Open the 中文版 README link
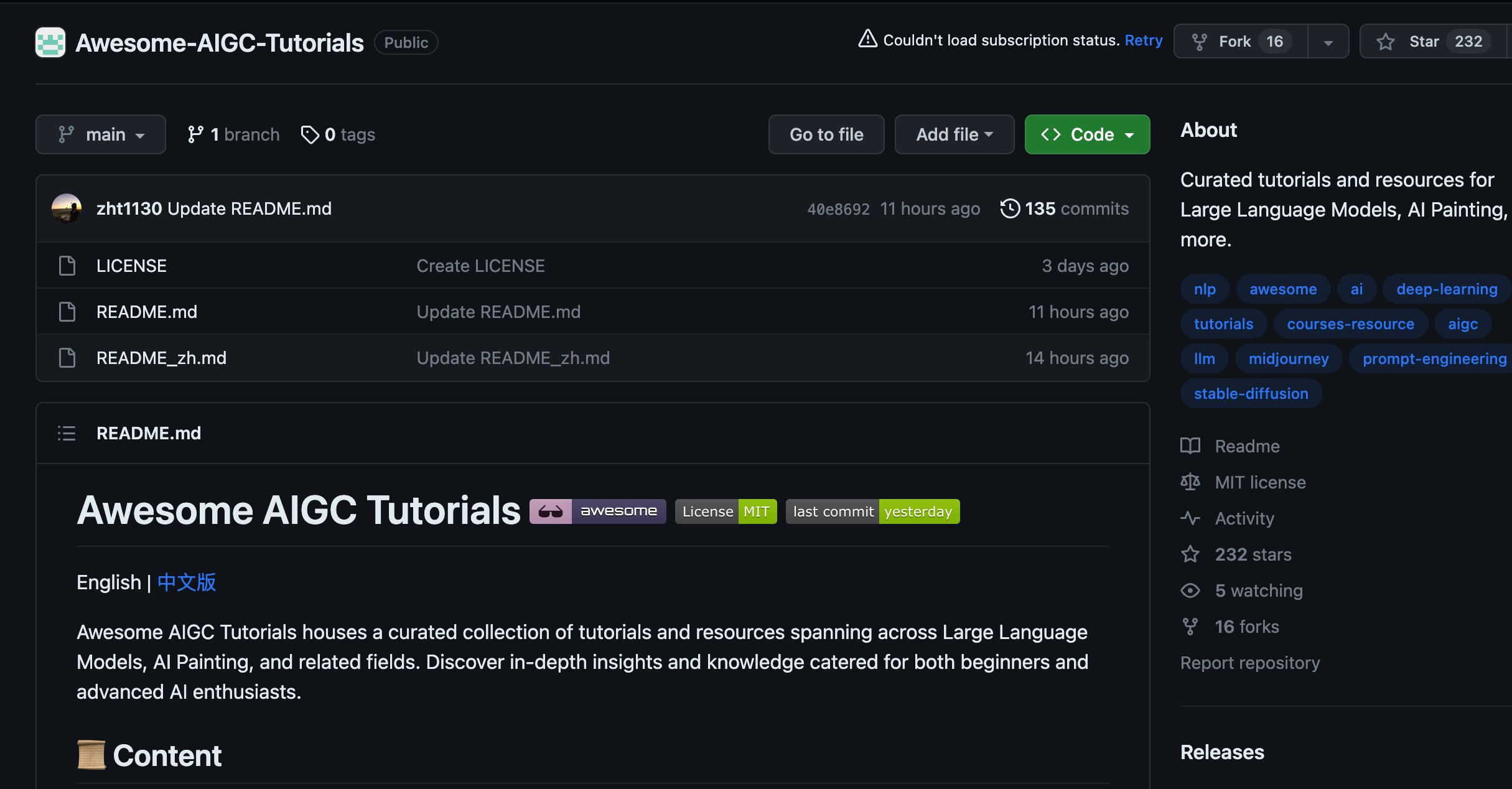1512x789 pixels. 186,582
